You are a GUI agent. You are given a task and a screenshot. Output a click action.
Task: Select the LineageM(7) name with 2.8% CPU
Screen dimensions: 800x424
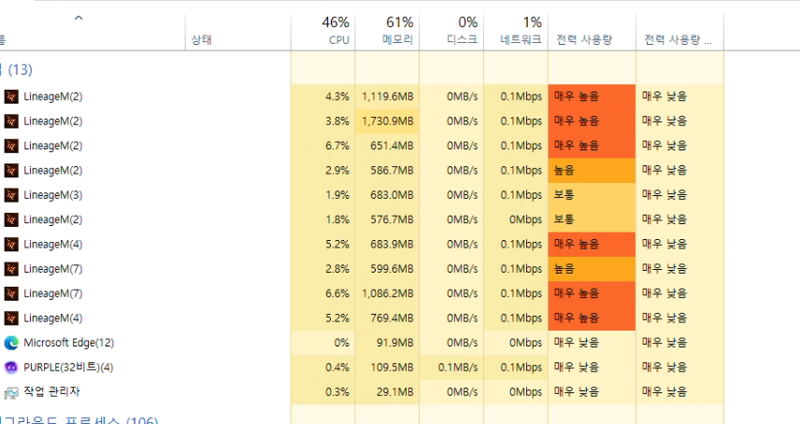point(53,268)
